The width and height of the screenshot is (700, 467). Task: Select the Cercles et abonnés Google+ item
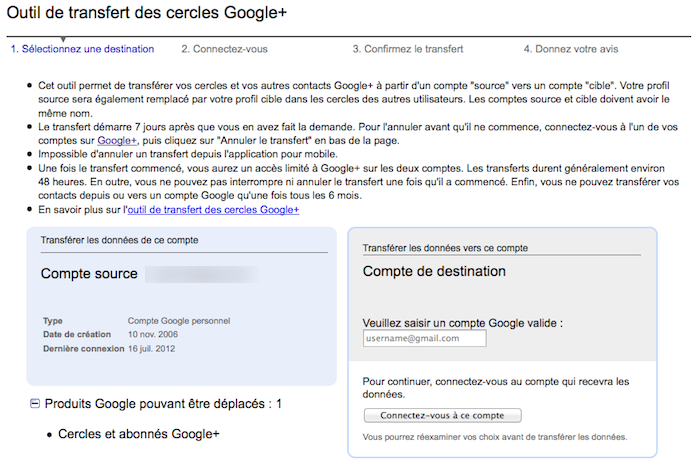click(138, 434)
